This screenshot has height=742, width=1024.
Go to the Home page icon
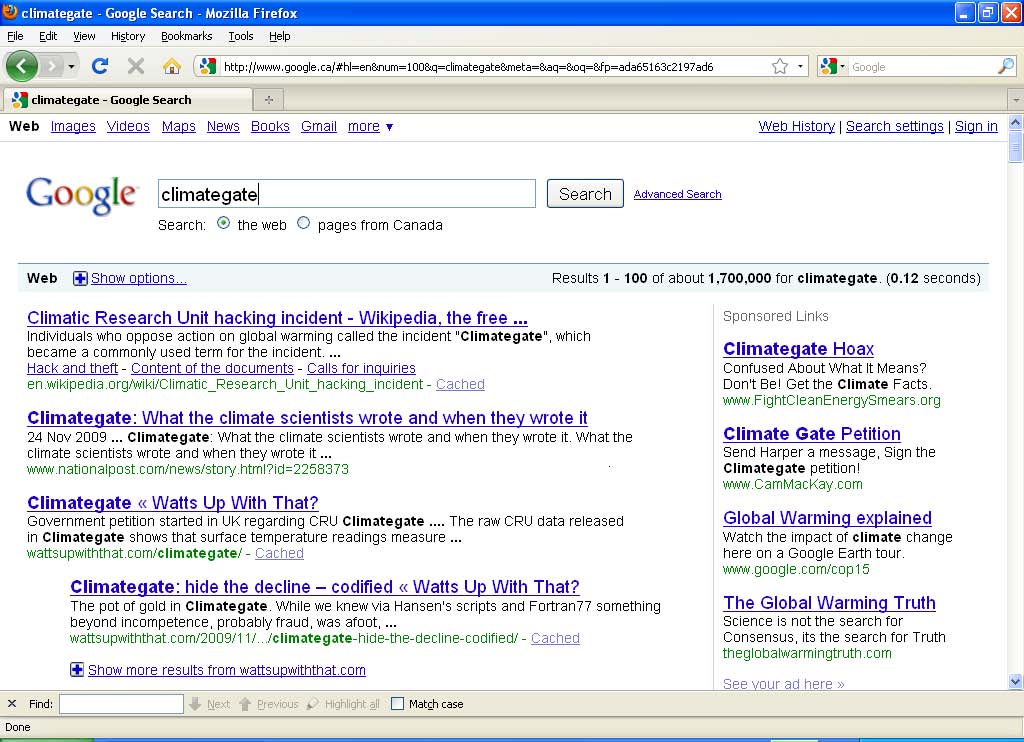pos(172,66)
